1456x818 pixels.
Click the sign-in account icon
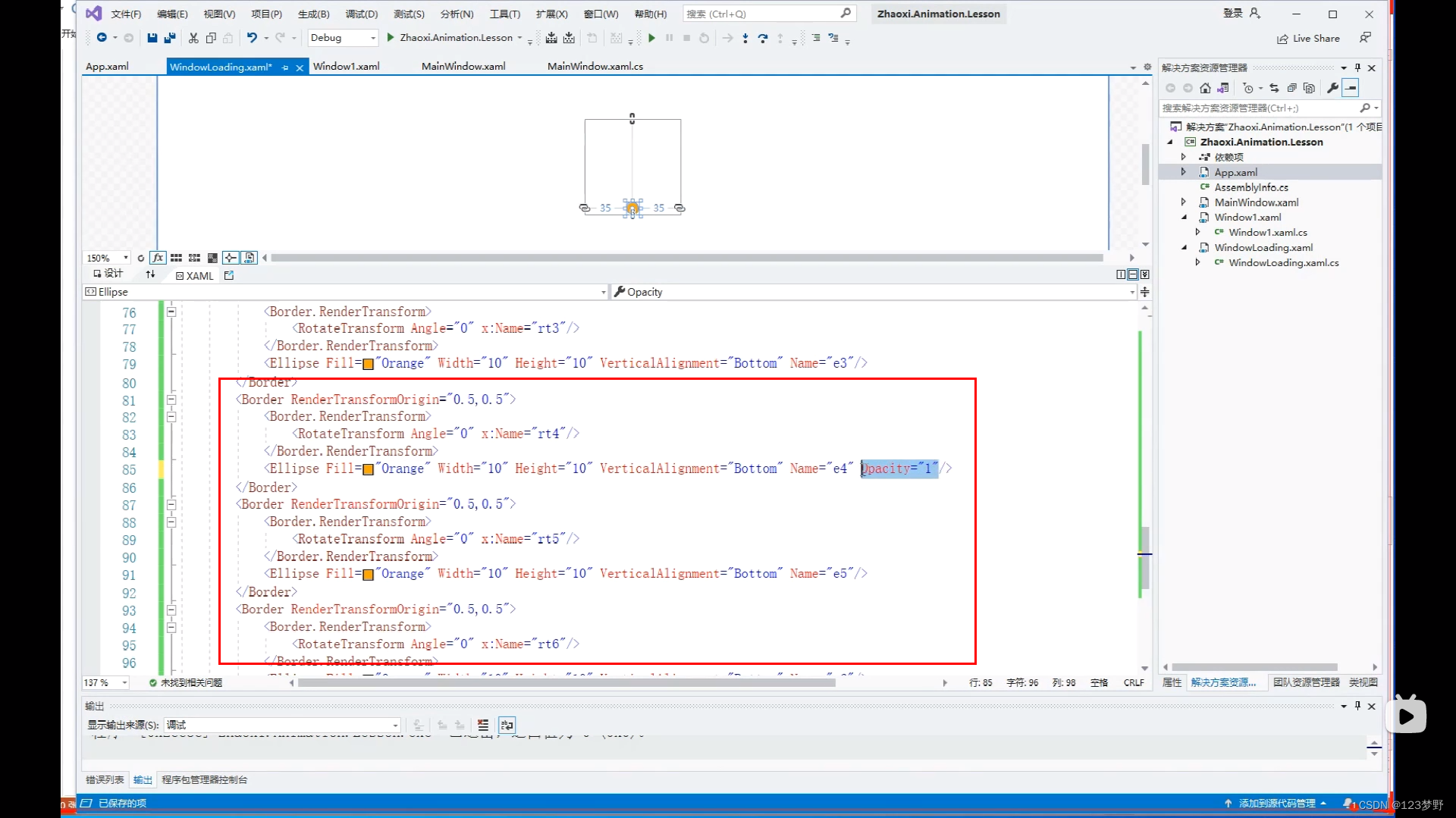point(1255,14)
